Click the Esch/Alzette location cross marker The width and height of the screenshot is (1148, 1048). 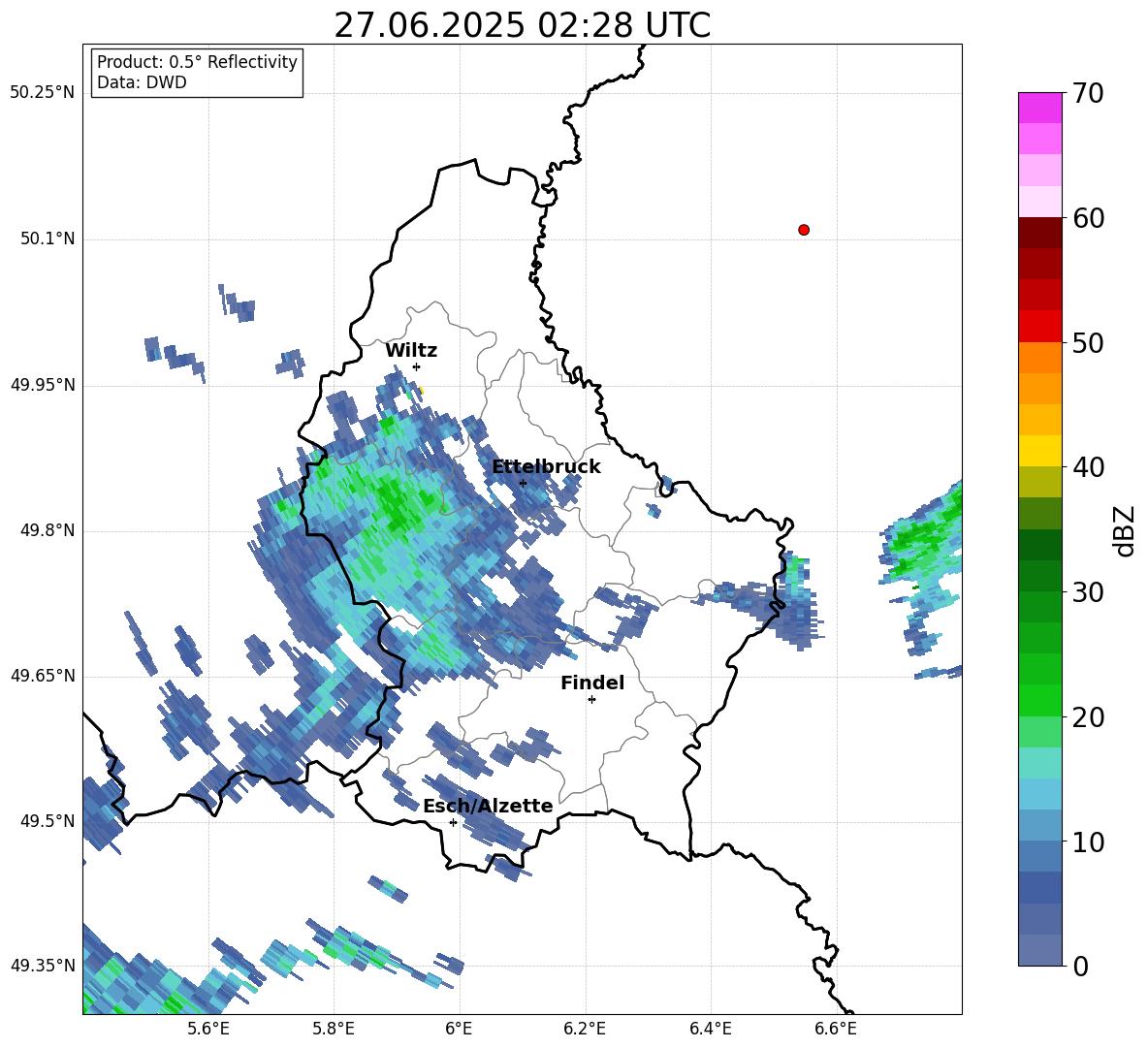pos(453,822)
